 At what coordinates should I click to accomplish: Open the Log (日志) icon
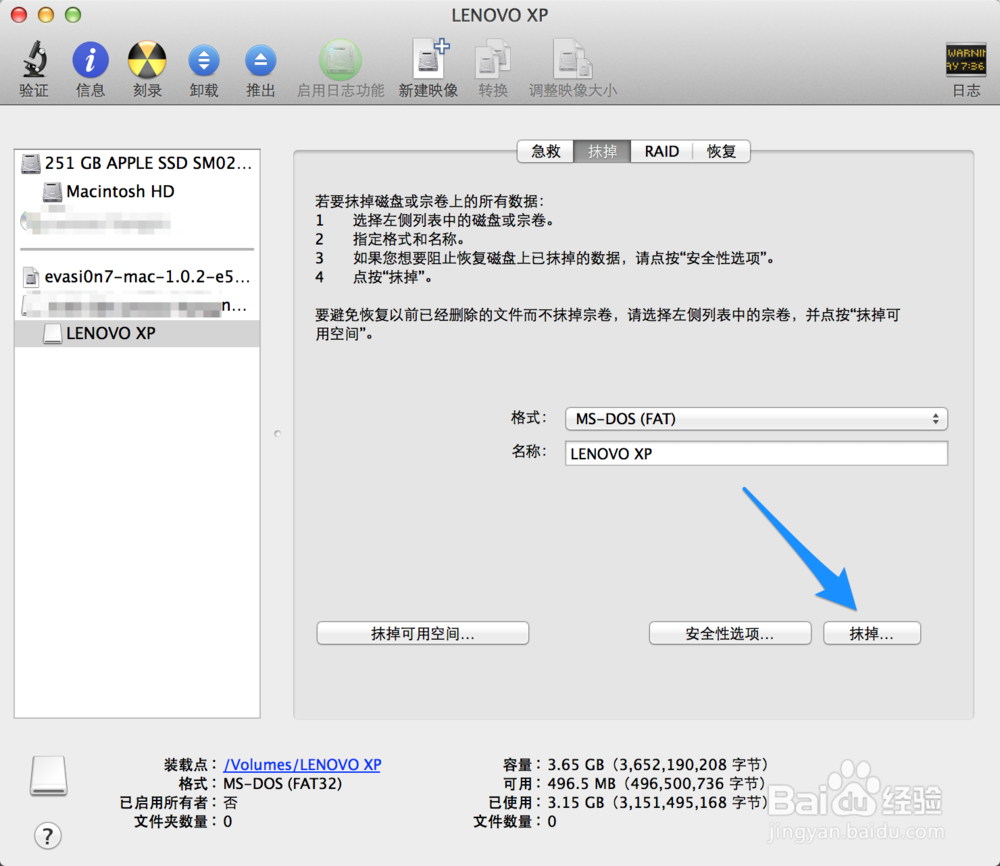(x=966, y=60)
